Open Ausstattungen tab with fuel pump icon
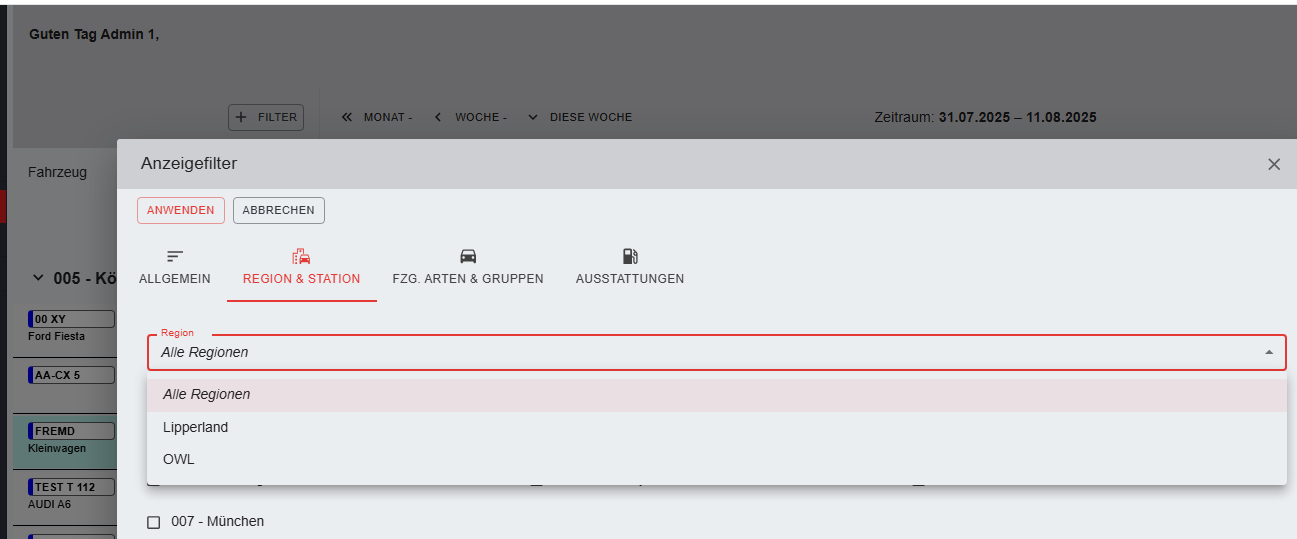This screenshot has height=539, width=1297. (x=629, y=267)
